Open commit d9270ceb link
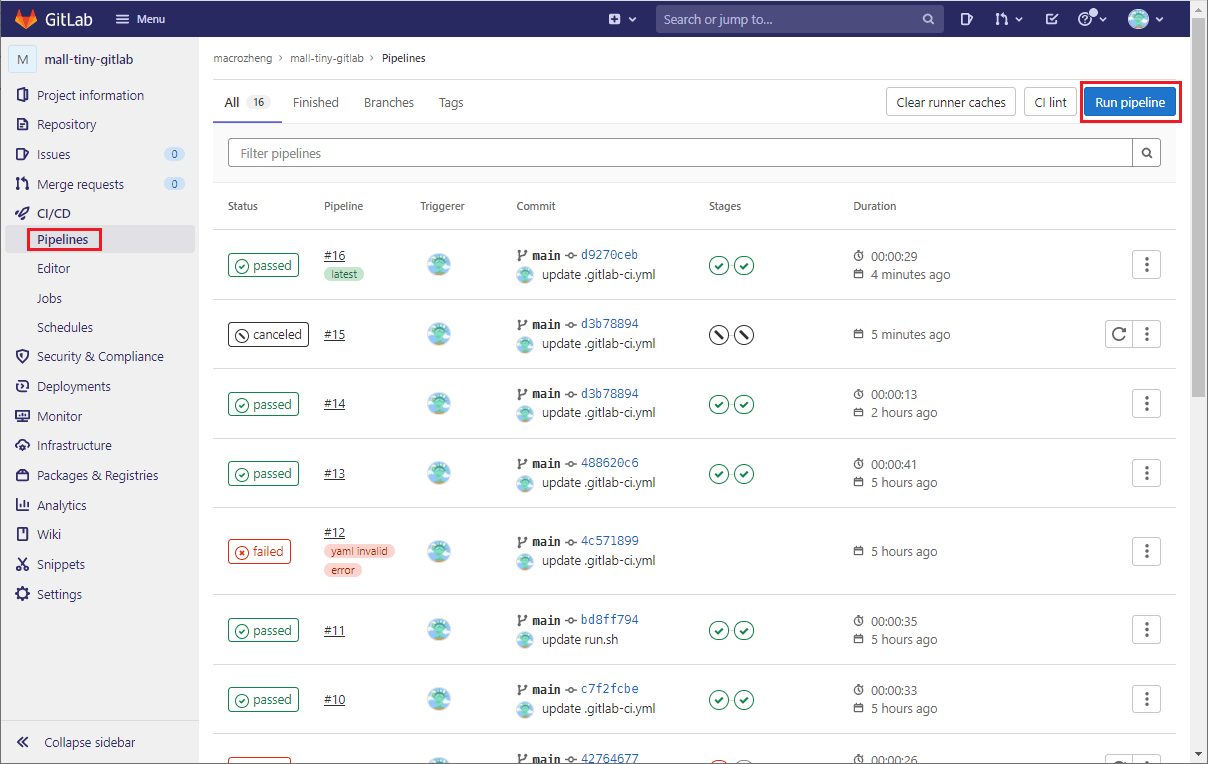The height and width of the screenshot is (764, 1208). (x=609, y=255)
